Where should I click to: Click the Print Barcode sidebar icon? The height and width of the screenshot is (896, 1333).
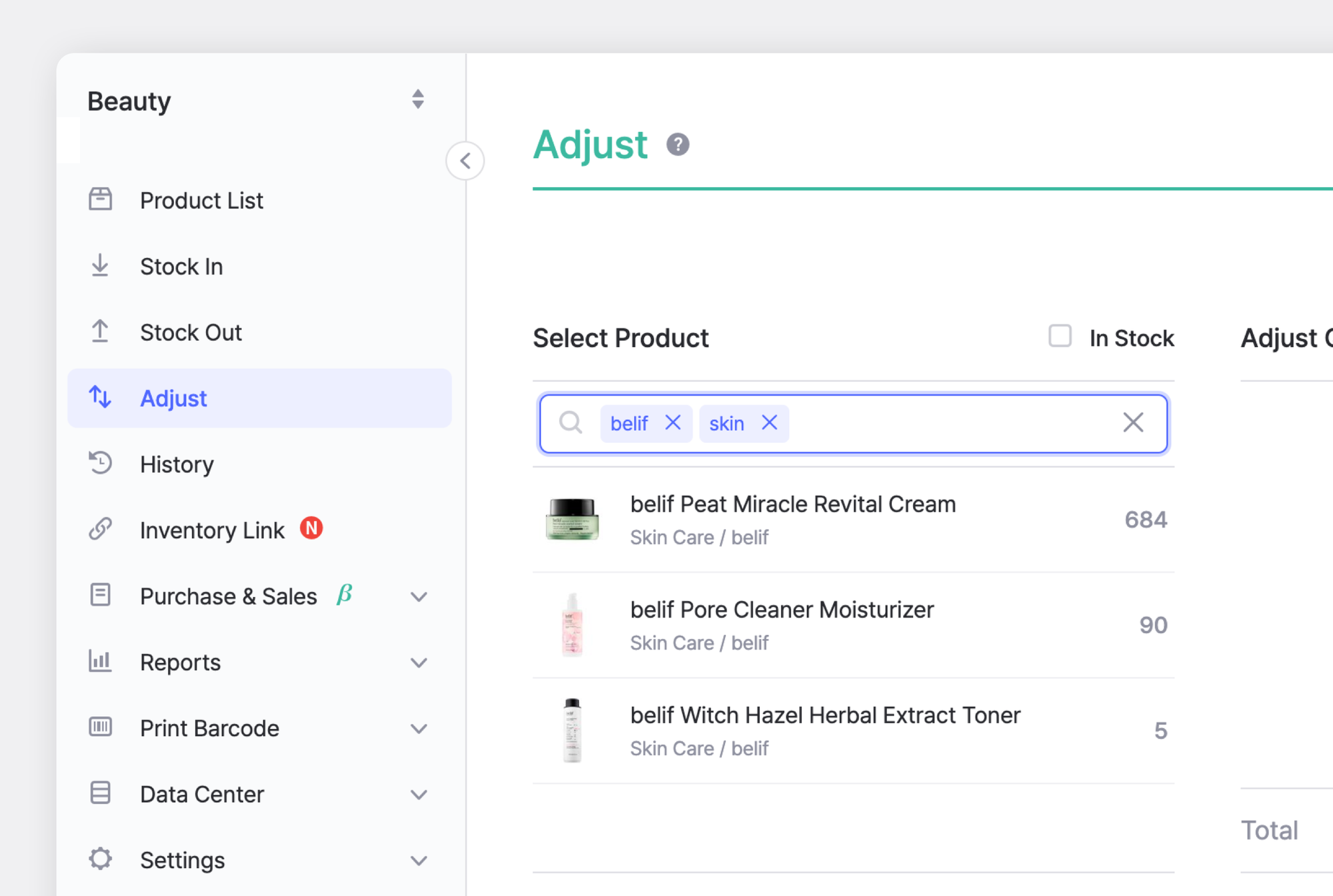coord(100,727)
